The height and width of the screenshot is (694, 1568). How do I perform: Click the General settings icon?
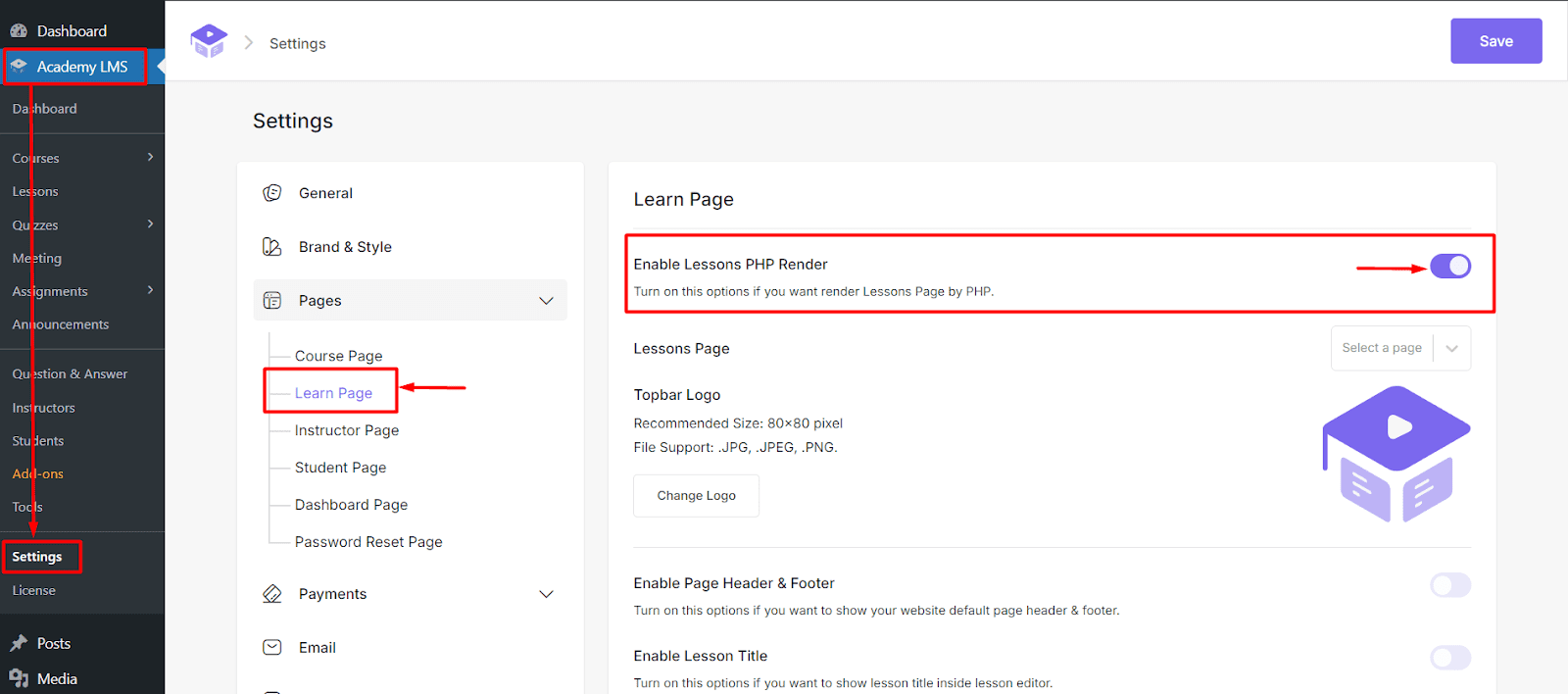272,193
